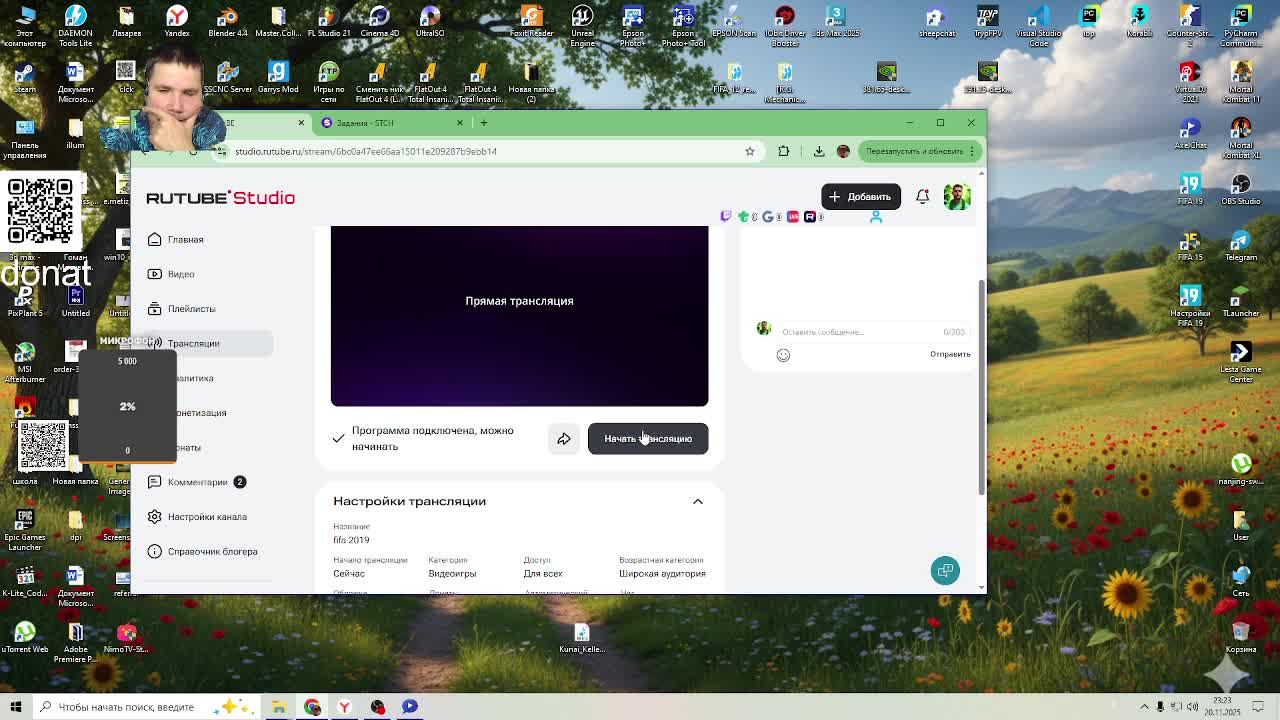Select Cinema 4D desktop icon
The width and height of the screenshot is (1280, 720).
coord(379,22)
